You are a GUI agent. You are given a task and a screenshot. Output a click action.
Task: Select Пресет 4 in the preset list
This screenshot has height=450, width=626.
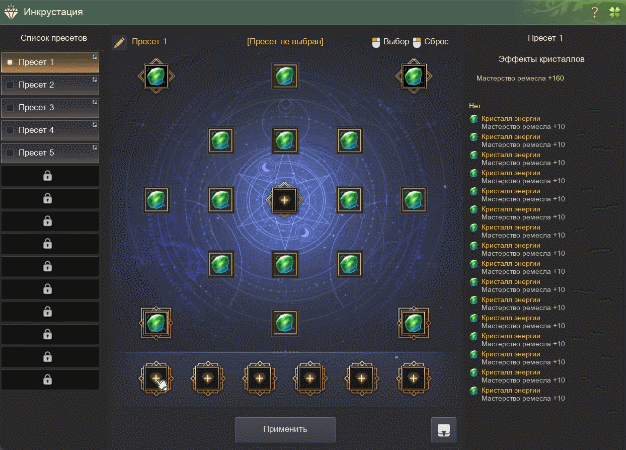coord(50,130)
